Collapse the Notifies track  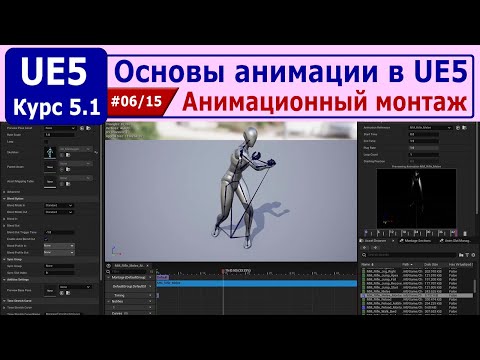tap(109, 301)
